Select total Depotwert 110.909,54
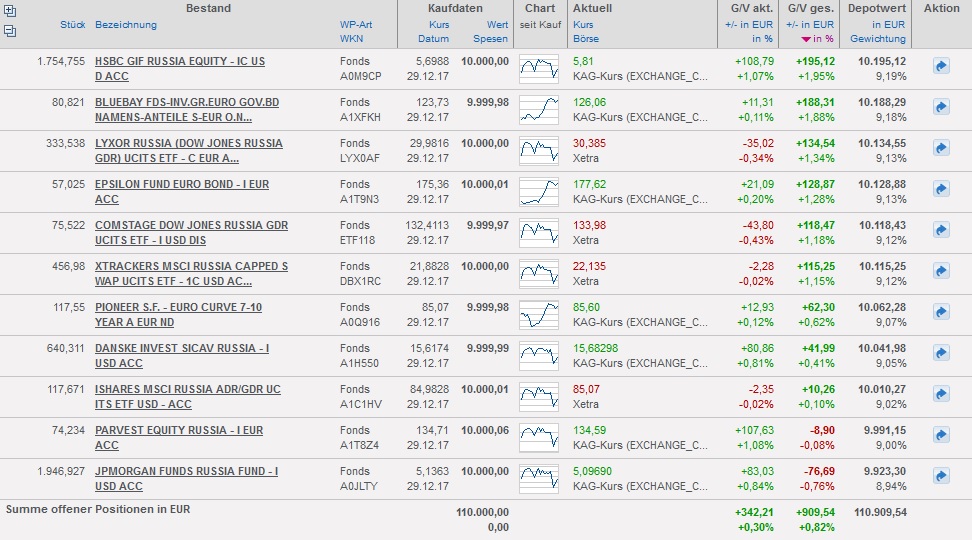 click(x=880, y=512)
